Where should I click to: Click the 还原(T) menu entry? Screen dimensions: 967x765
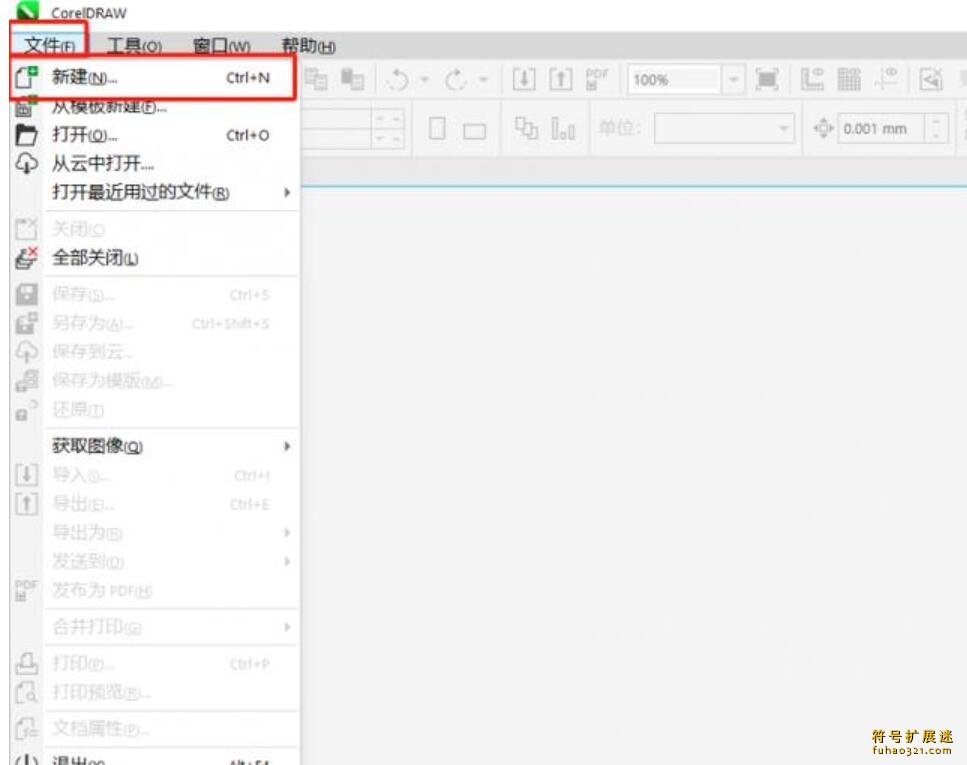point(153,410)
